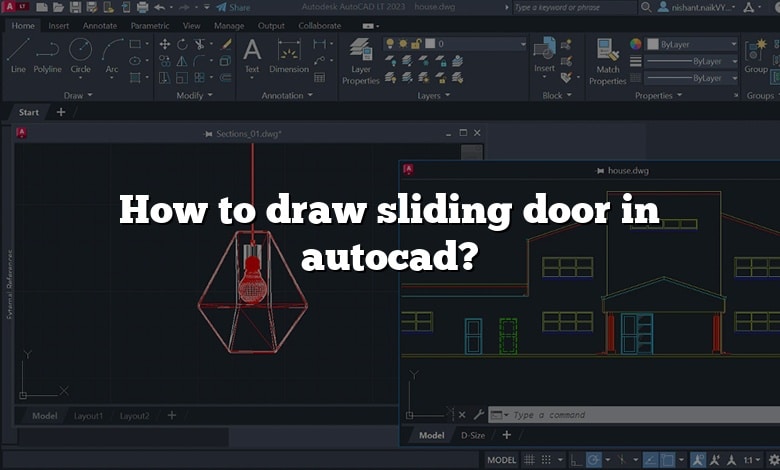Activate the Trim tool
The width and height of the screenshot is (780, 470).
coord(199,44)
